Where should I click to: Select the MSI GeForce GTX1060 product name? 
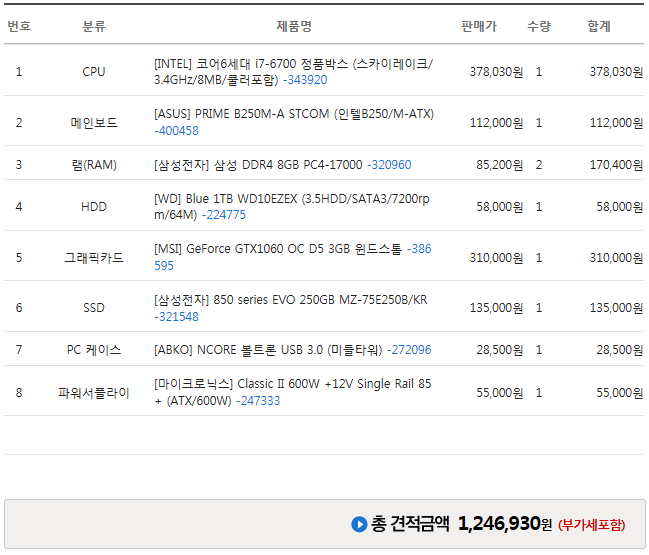(x=278, y=249)
